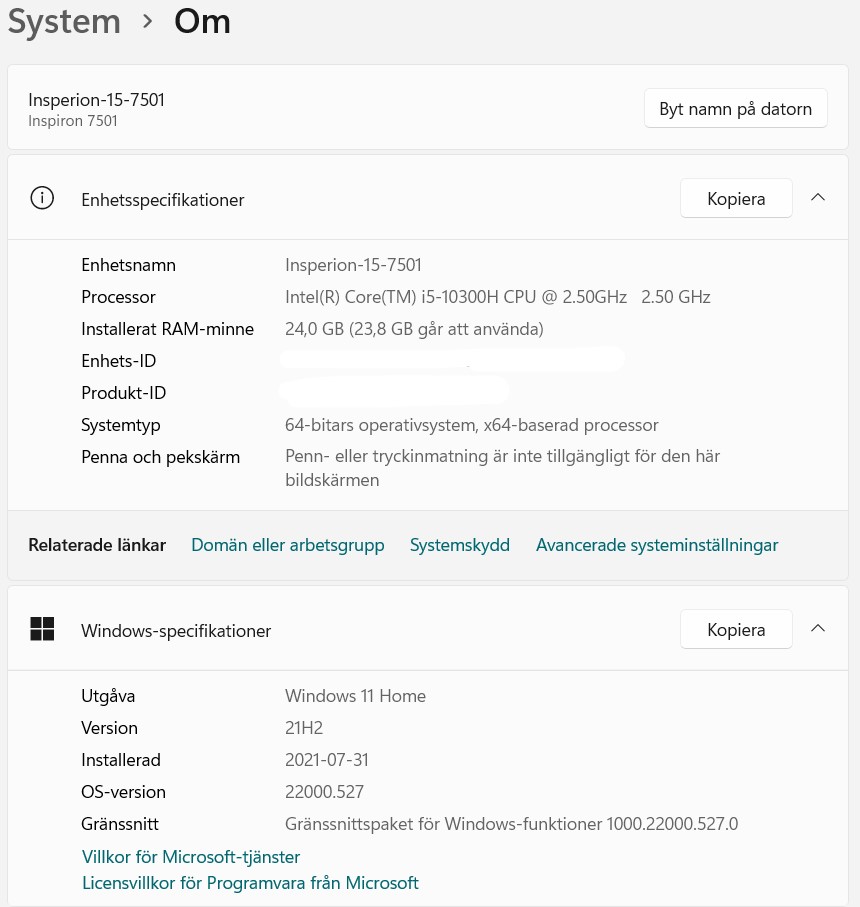Click the Installerat RAM-minne label
Image resolution: width=860 pixels, height=907 pixels.
click(168, 329)
